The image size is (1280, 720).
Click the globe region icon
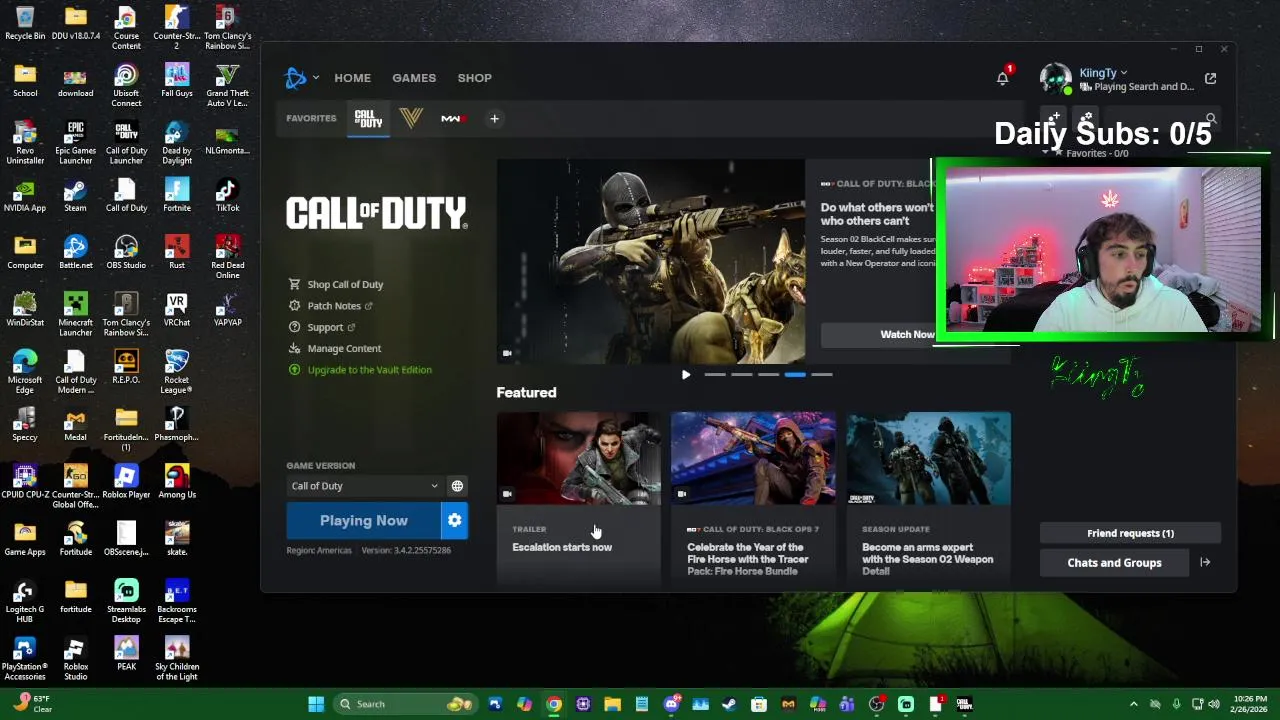pyautogui.click(x=457, y=486)
